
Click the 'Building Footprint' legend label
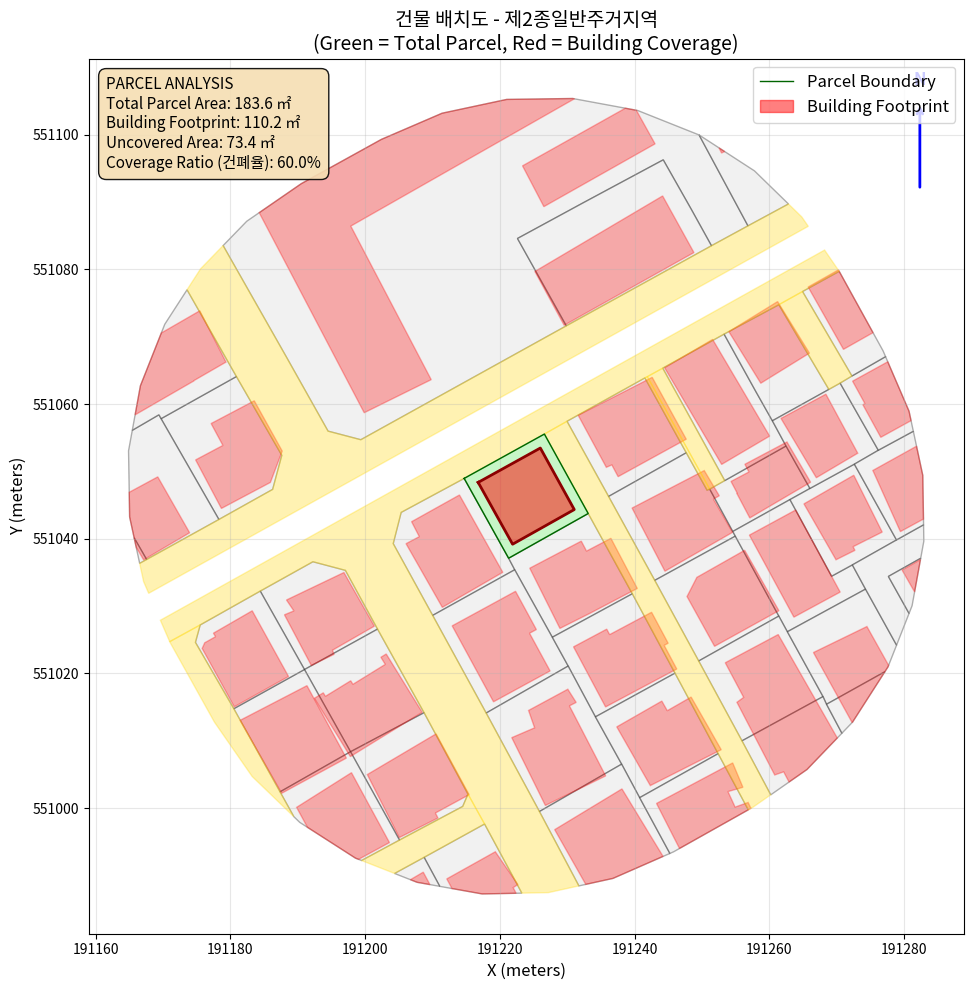[877, 106]
